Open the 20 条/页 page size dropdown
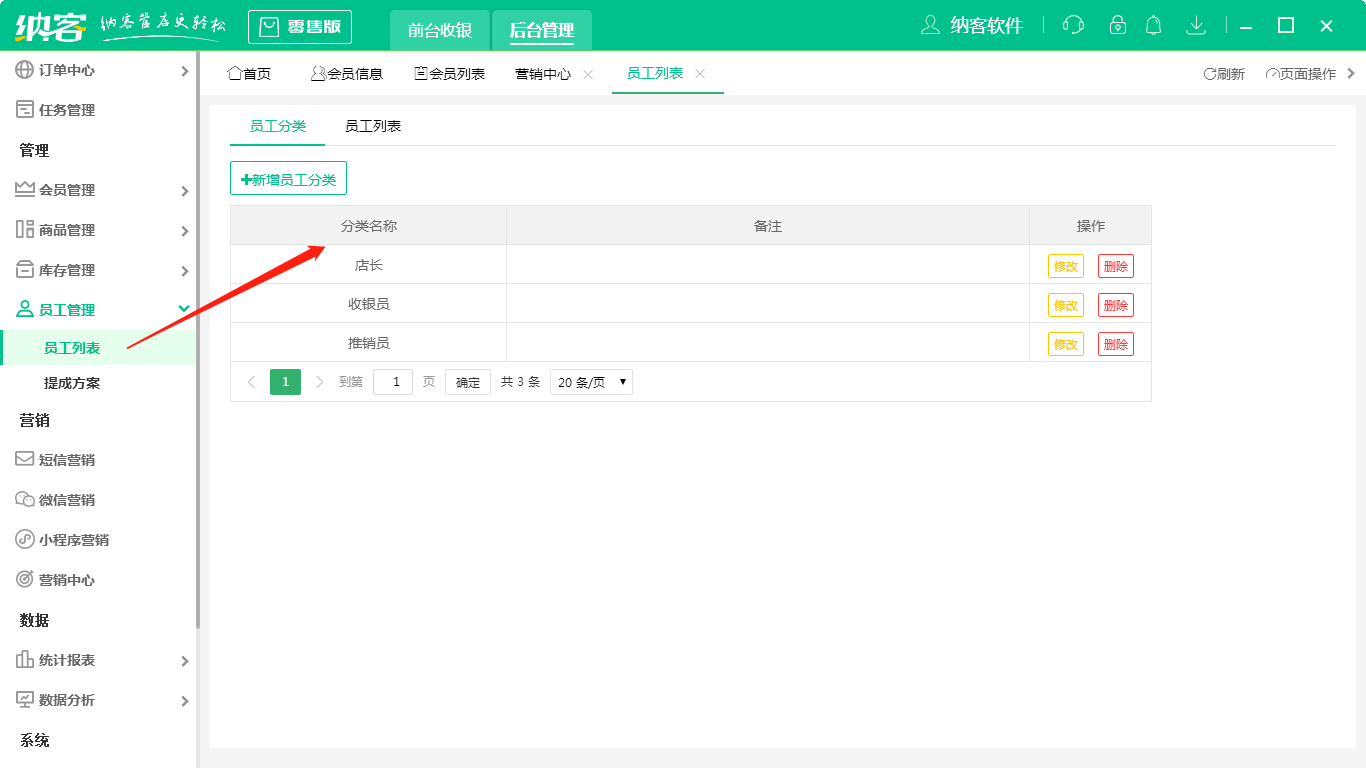 pos(591,382)
